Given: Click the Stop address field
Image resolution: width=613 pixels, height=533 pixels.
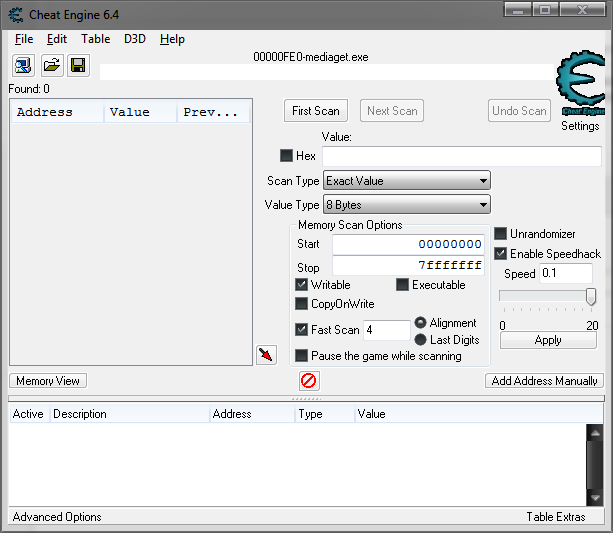Looking at the screenshot, I should point(408,266).
